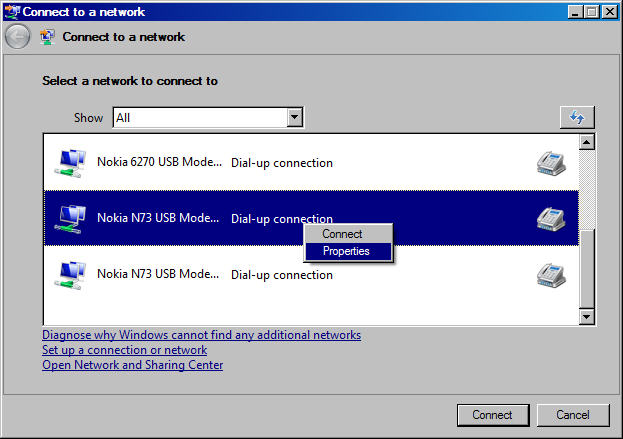
Task: Click the bottom Nokia N73 computer icon
Action: tap(69, 274)
